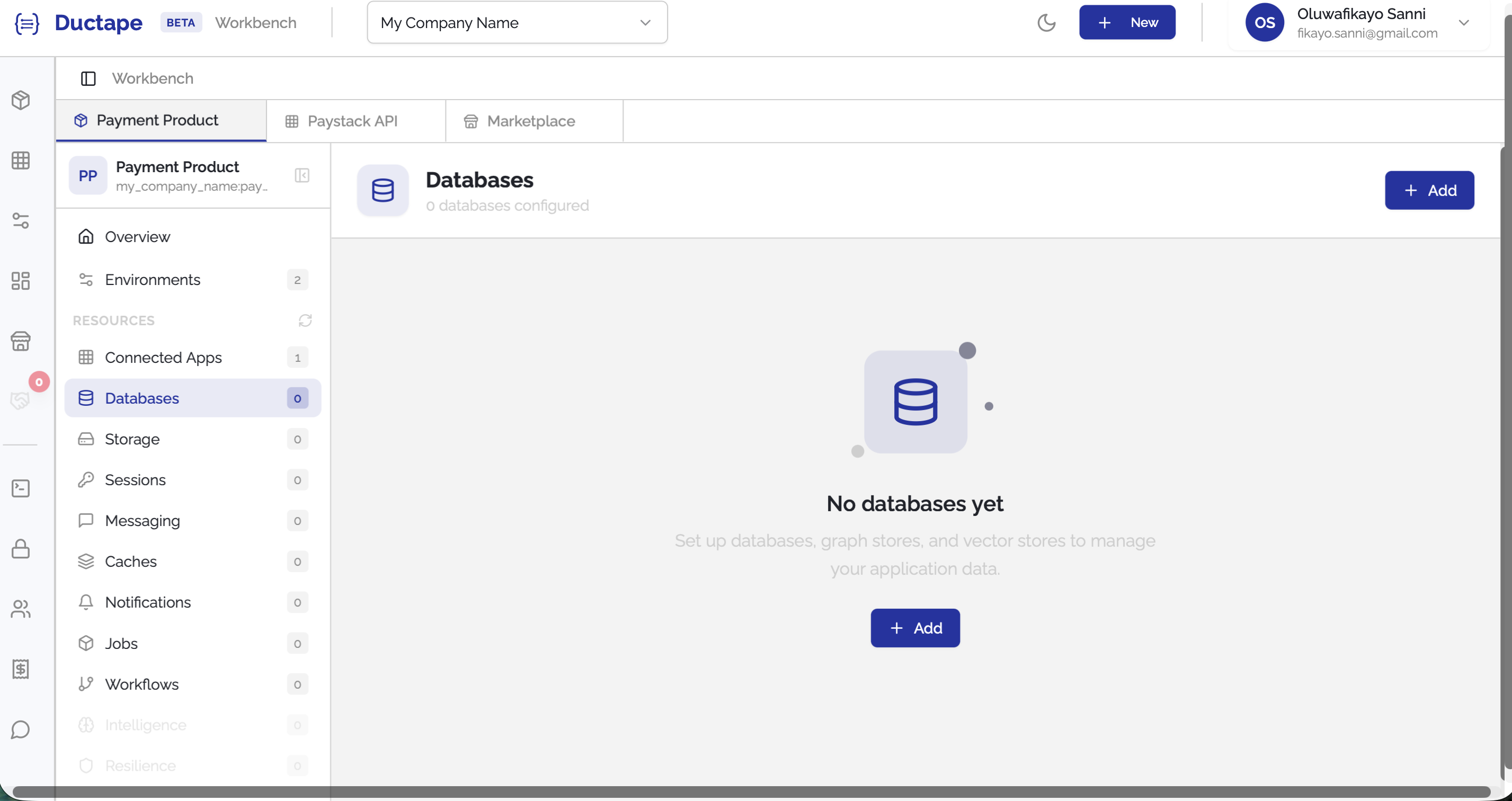Viewport: 1512px width, 801px height.
Task: Toggle the Workbench sidebar panel icon
Action: [x=88, y=78]
